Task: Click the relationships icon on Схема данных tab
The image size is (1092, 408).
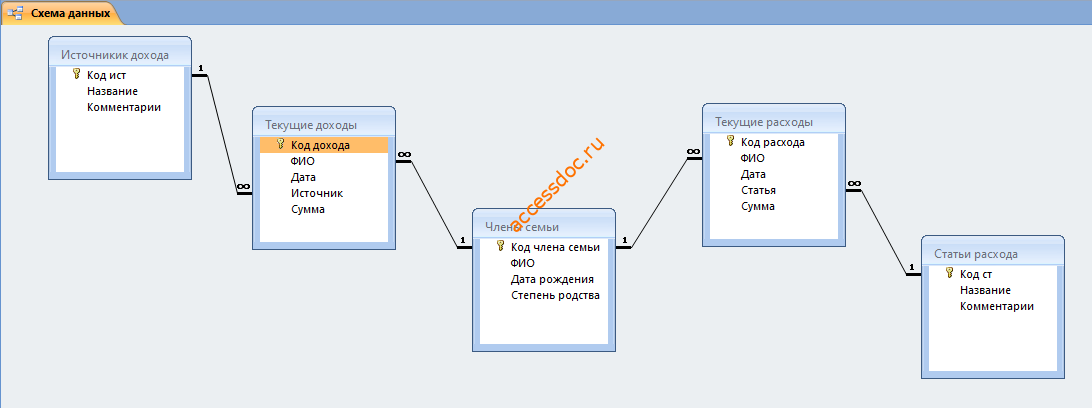Action: coord(14,13)
